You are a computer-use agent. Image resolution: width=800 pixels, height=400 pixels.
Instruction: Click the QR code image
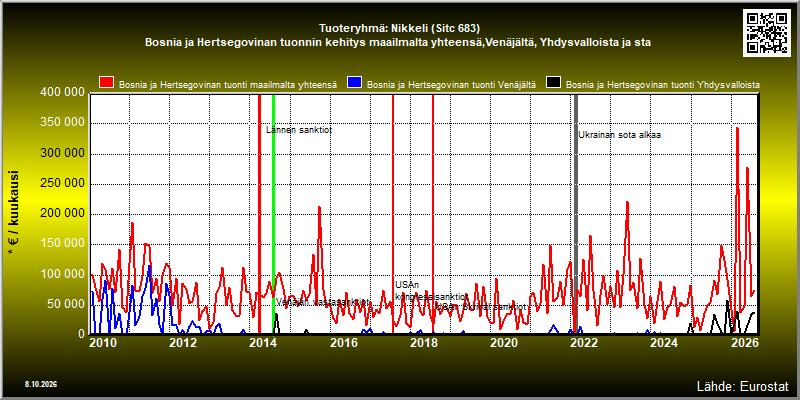point(768,32)
